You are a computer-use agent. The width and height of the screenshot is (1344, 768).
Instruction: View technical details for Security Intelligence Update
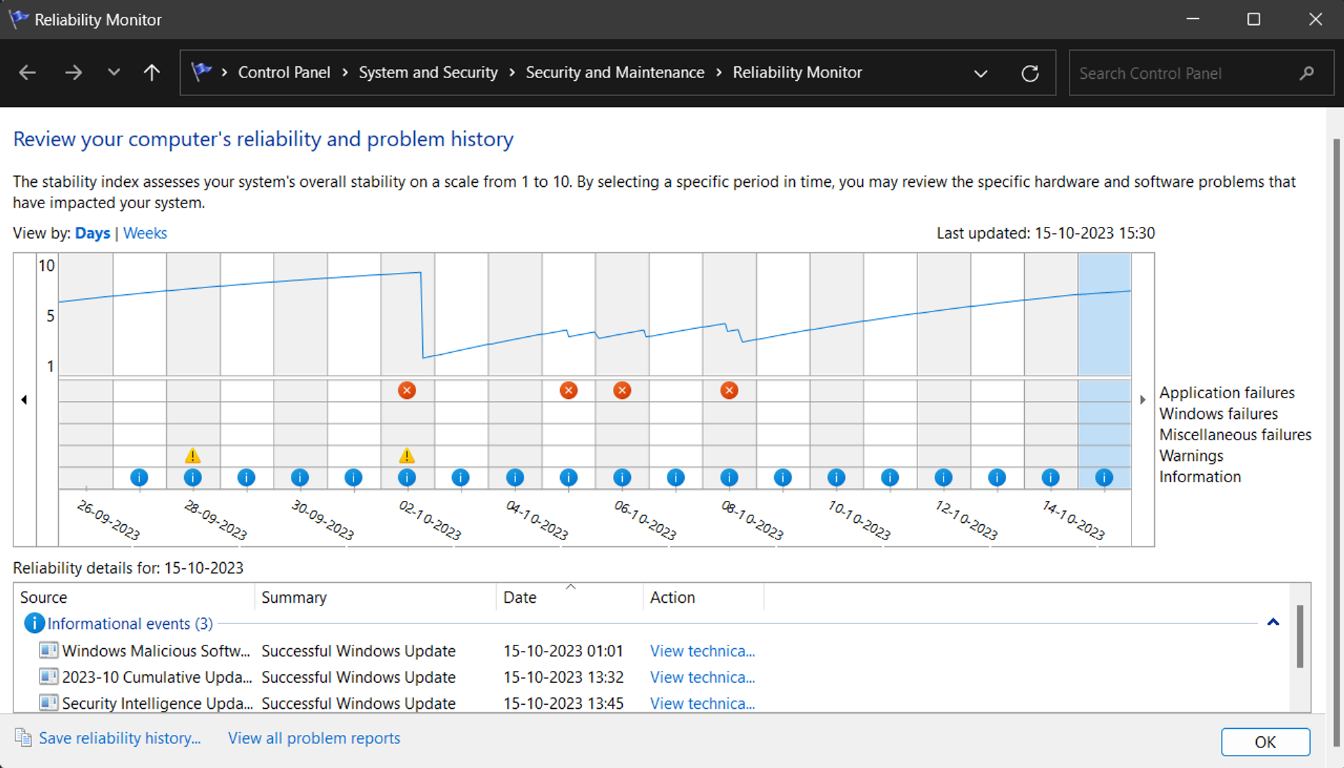click(x=702, y=703)
